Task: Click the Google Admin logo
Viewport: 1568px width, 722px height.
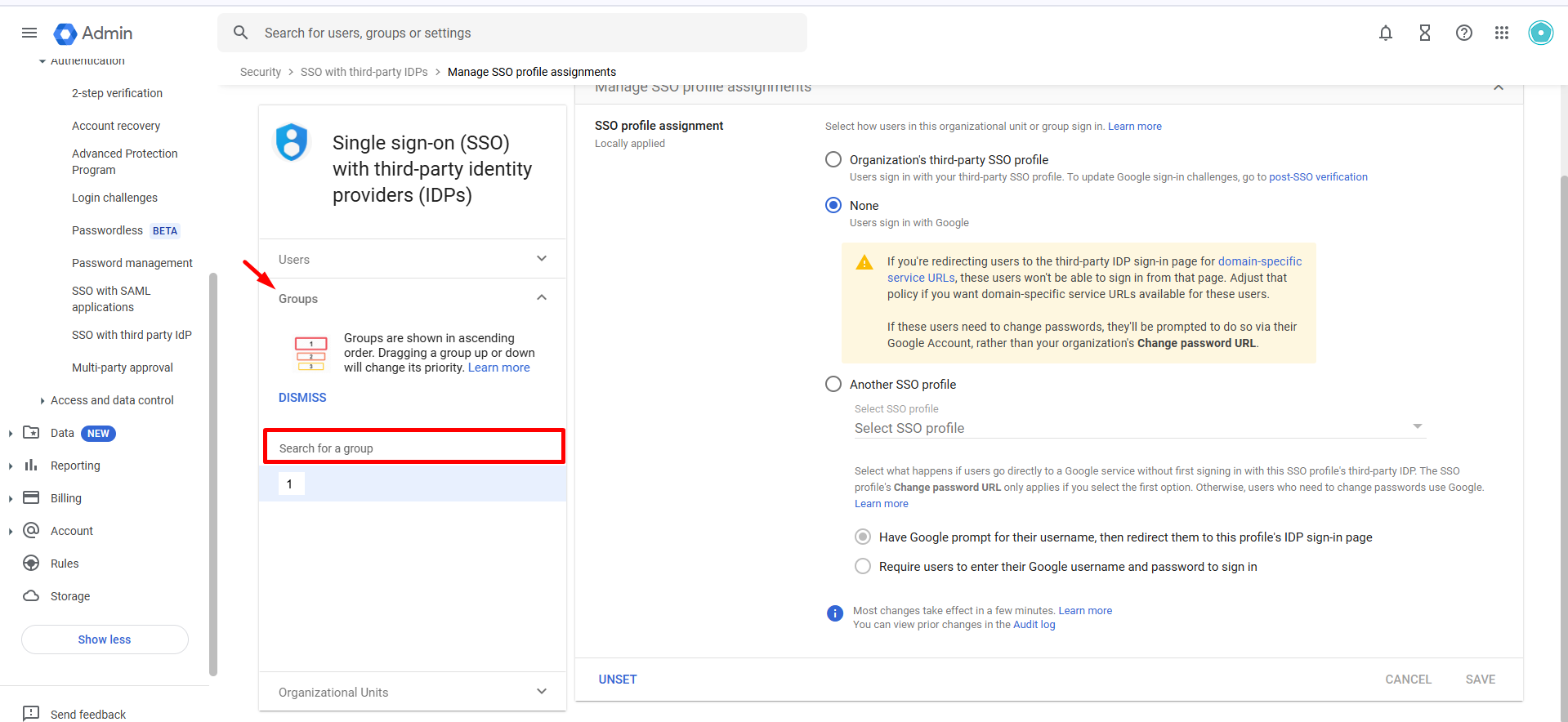Action: pyautogui.click(x=93, y=33)
